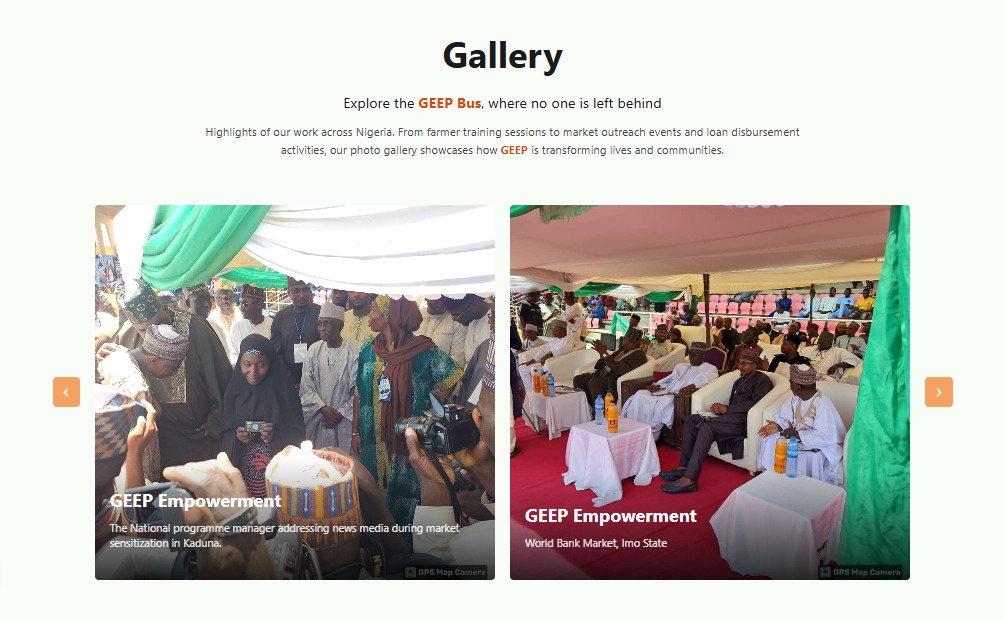This screenshot has height=620, width=1004.
Task: Go to previous gallery slide arrow
Action: point(67,392)
